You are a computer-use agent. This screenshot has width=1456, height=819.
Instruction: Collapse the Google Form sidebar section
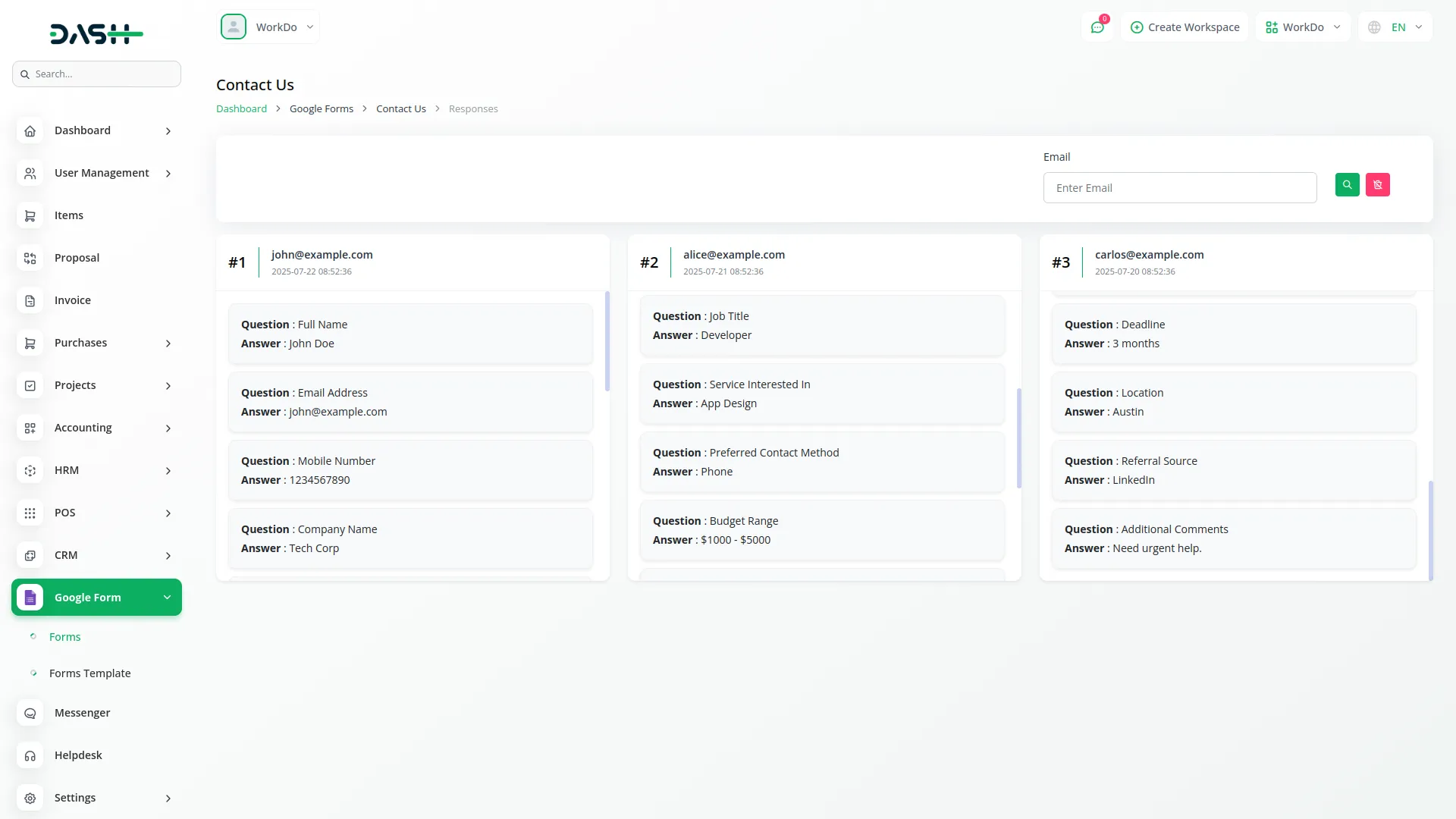96,597
